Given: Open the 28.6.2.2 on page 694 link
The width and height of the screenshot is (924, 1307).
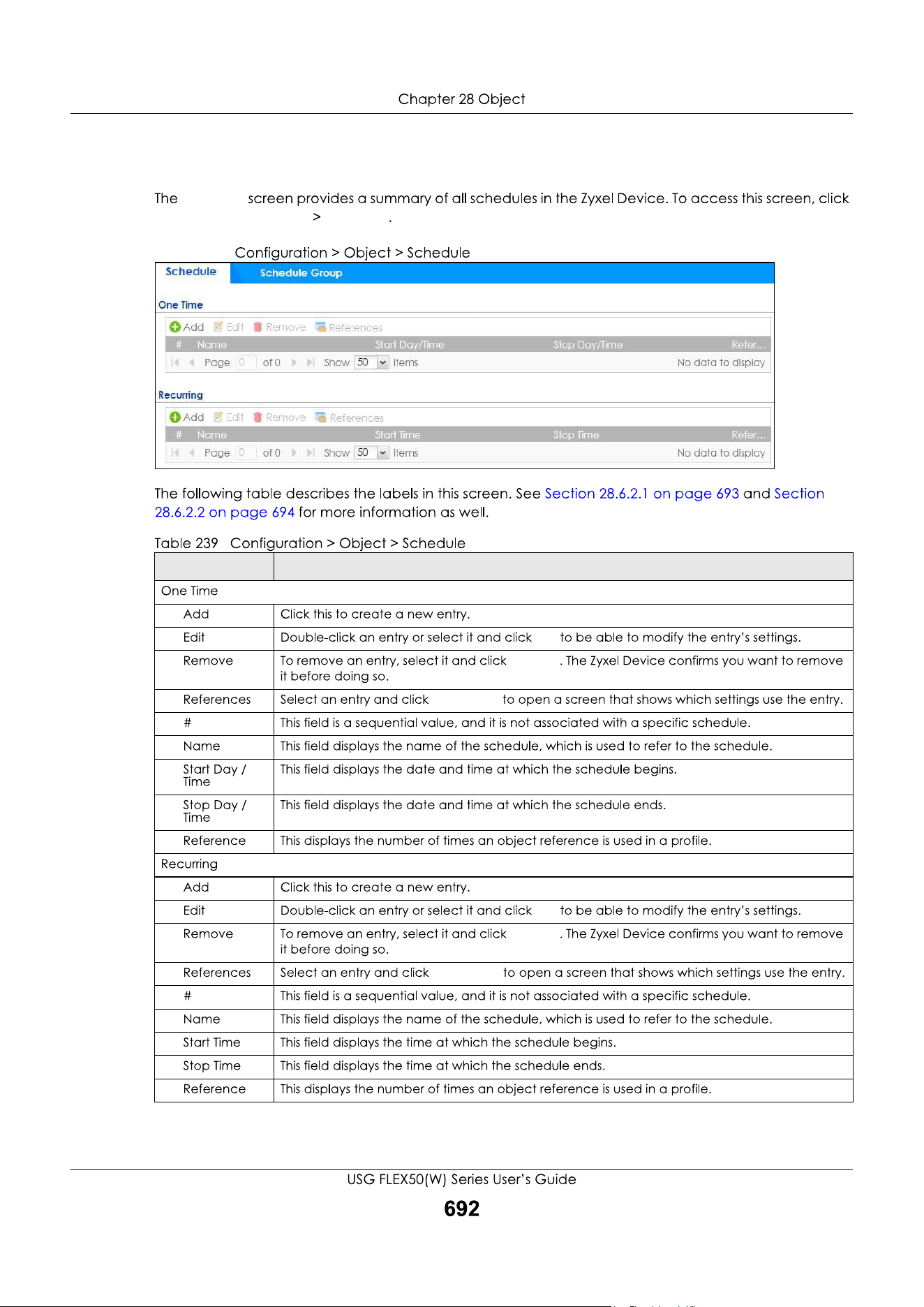Looking at the screenshot, I should [225, 512].
